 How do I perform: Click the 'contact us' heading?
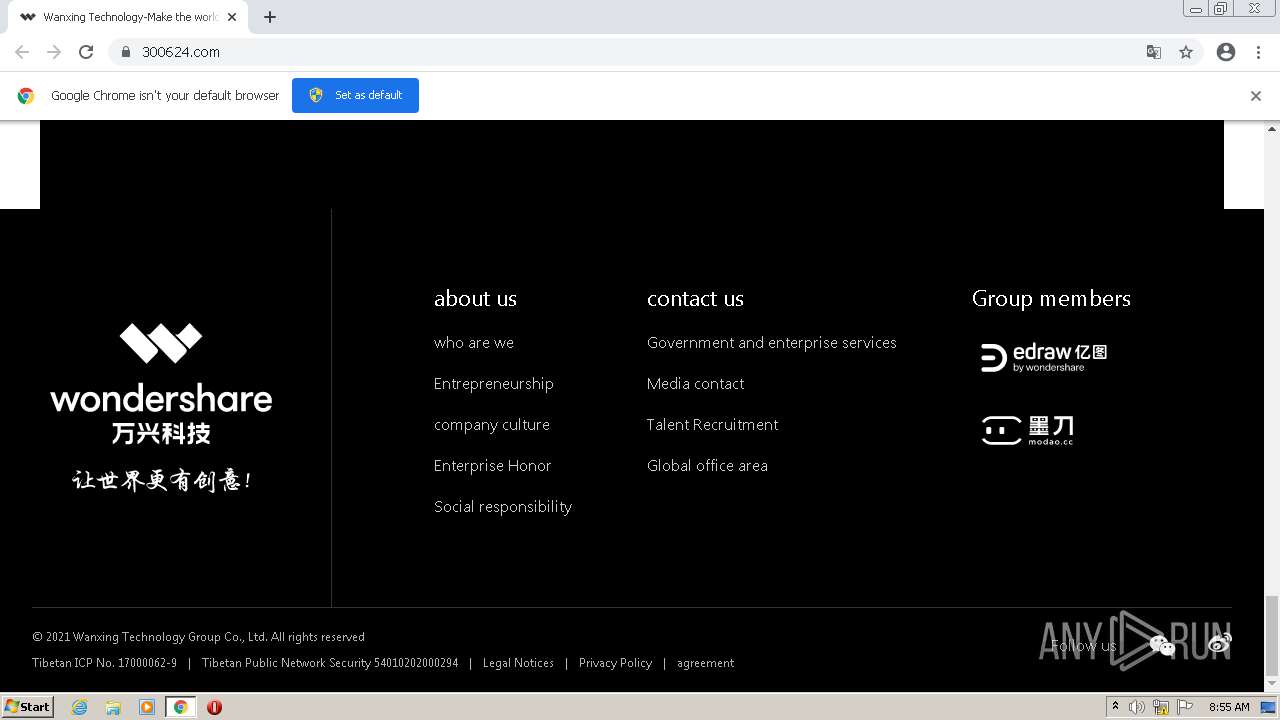point(696,299)
